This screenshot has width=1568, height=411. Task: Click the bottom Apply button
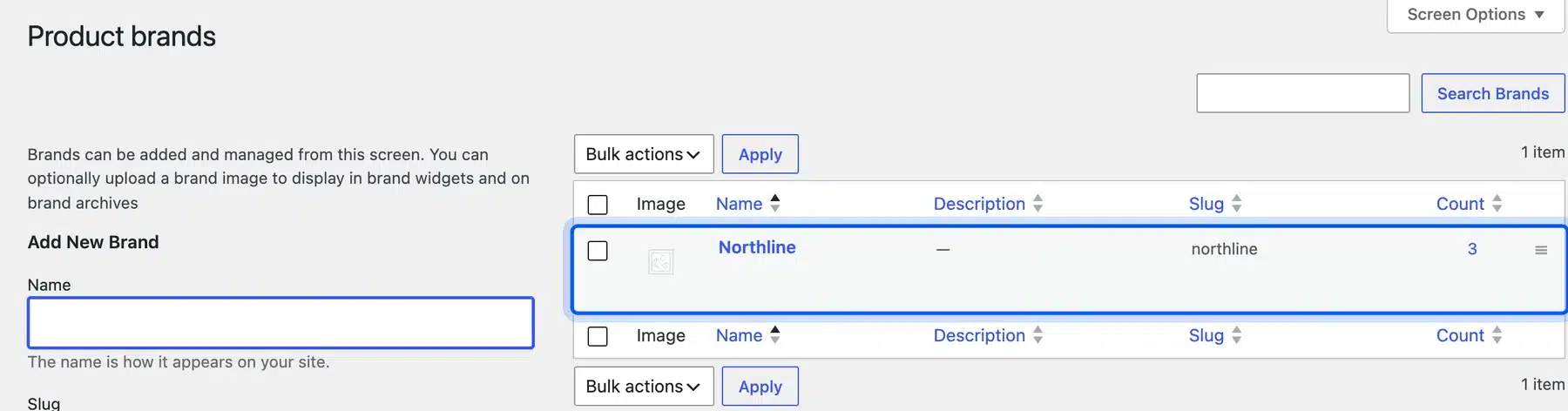coord(760,387)
